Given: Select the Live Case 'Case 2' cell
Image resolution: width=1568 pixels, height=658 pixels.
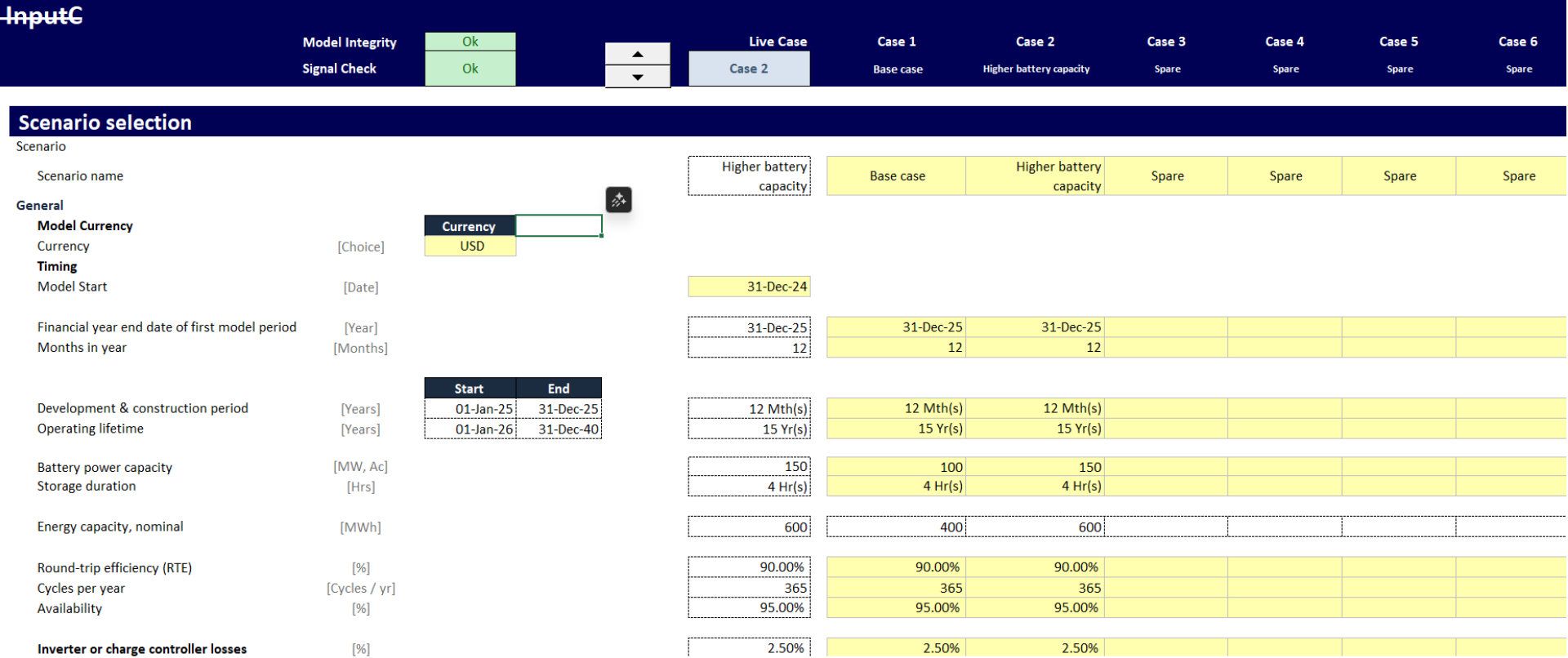Looking at the screenshot, I should 749,69.
